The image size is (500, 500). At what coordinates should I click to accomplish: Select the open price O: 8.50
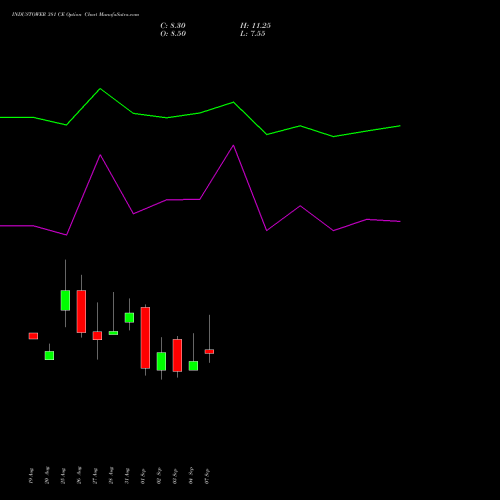click(173, 34)
